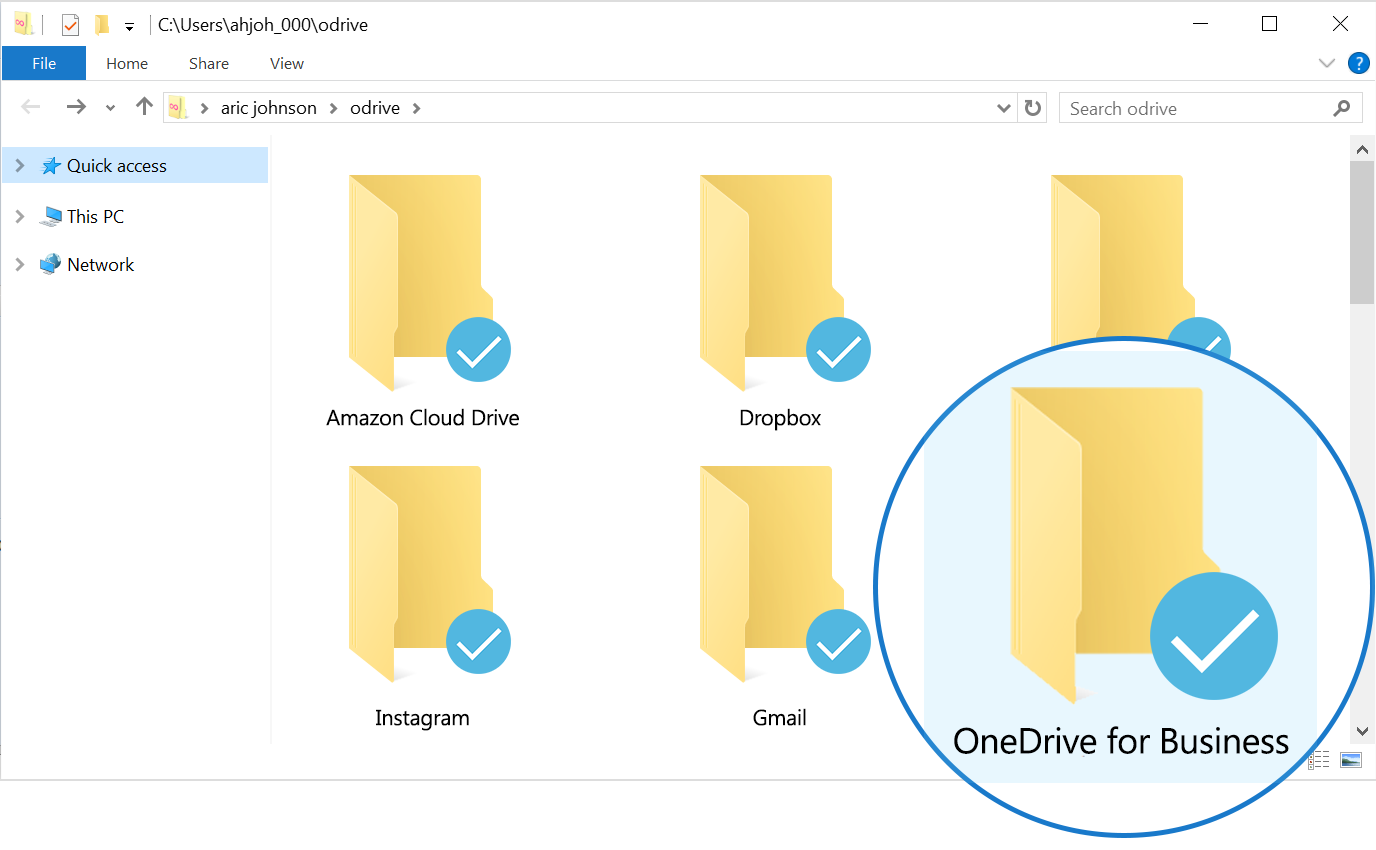This screenshot has width=1376, height=850.
Task: Switch to the View ribbon tab
Action: (285, 63)
